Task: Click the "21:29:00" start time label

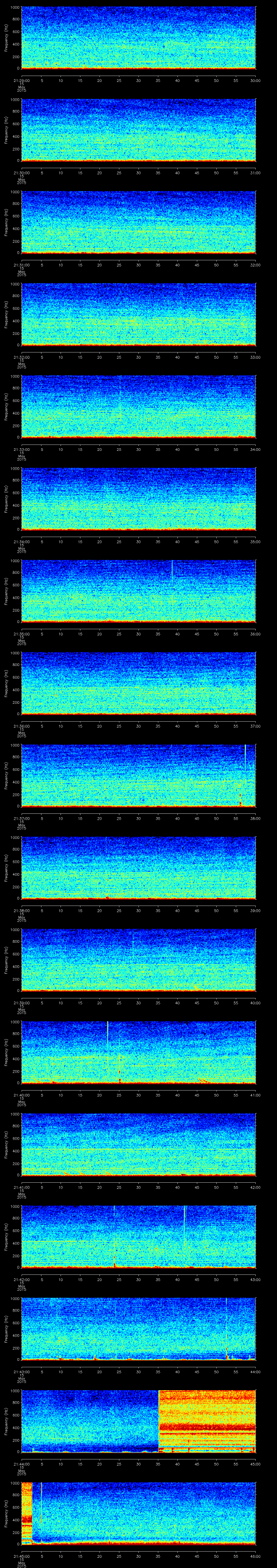Action: pyautogui.click(x=21, y=80)
